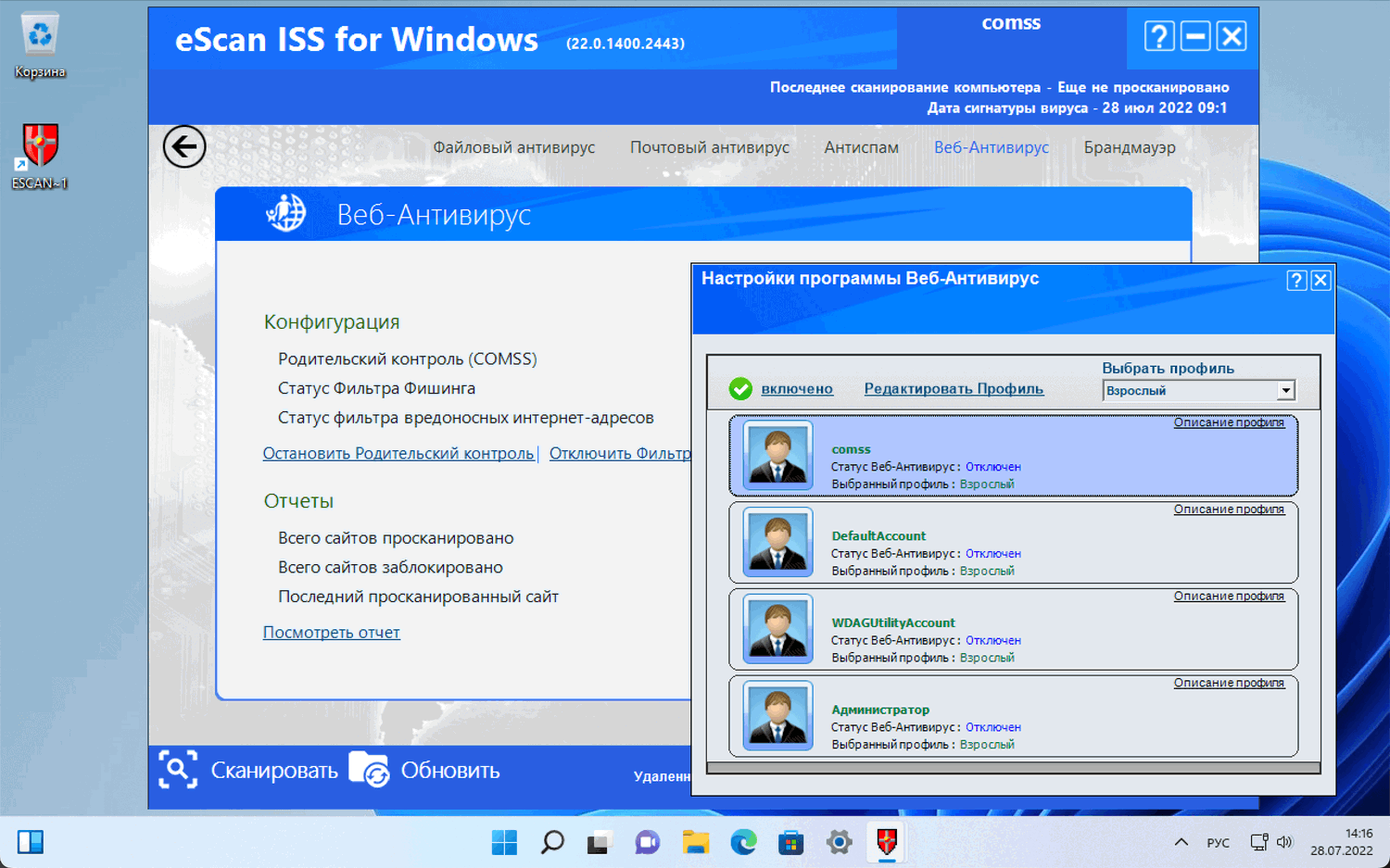The height and width of the screenshot is (868, 1390).
Task: Open the Выбрать профиль dropdown
Action: click(1198, 391)
